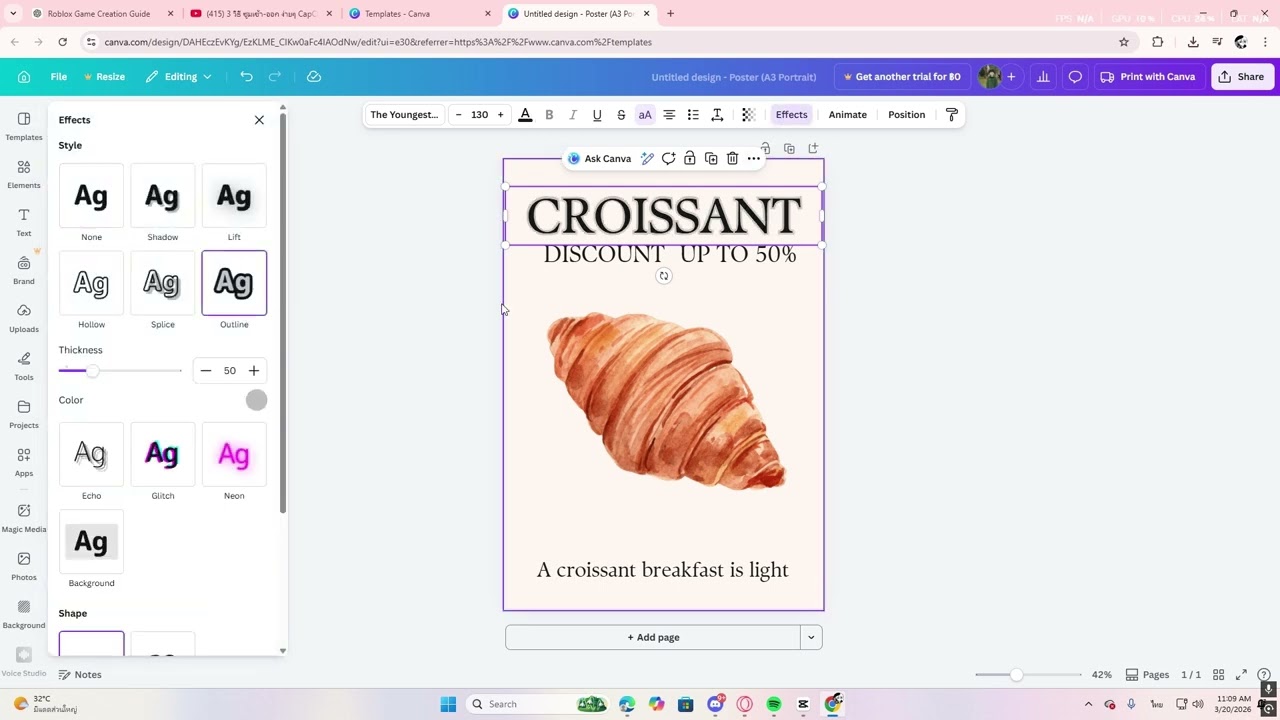Viewport: 1280px width, 720px height.
Task: Toggle uppercase text formatting
Action: click(x=645, y=115)
